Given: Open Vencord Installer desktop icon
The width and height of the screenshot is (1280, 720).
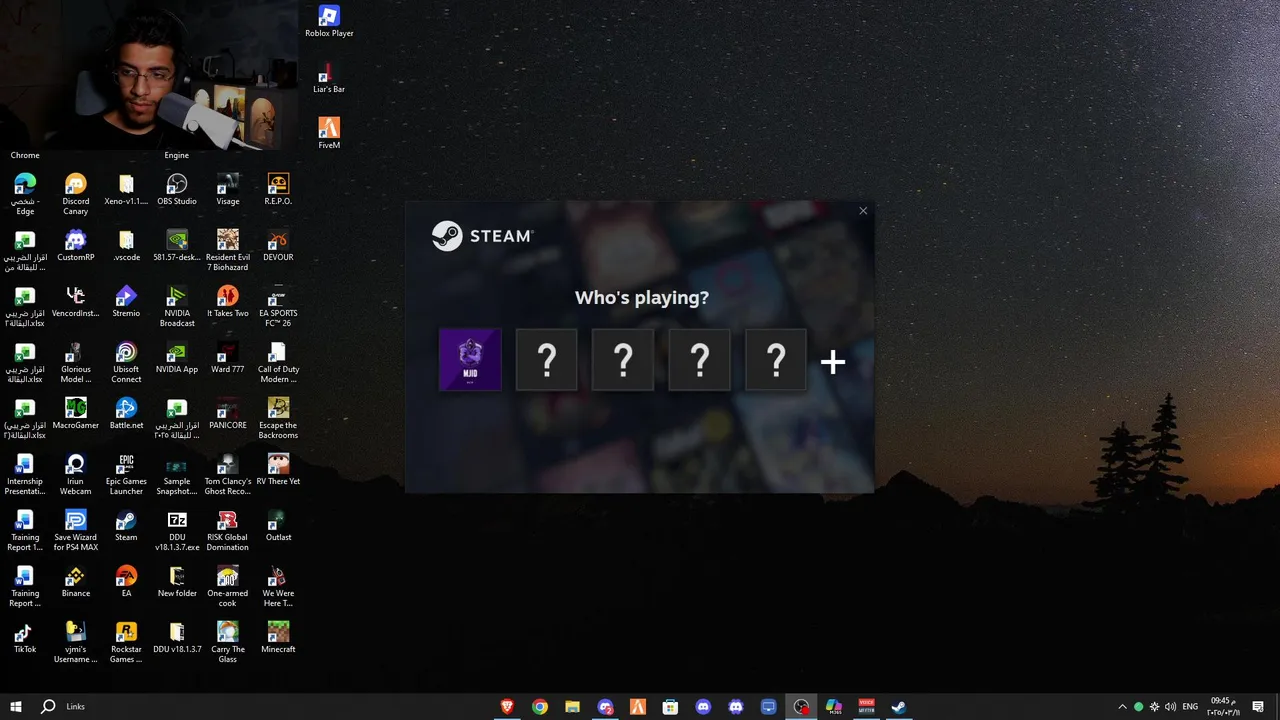Looking at the screenshot, I should [x=76, y=302].
